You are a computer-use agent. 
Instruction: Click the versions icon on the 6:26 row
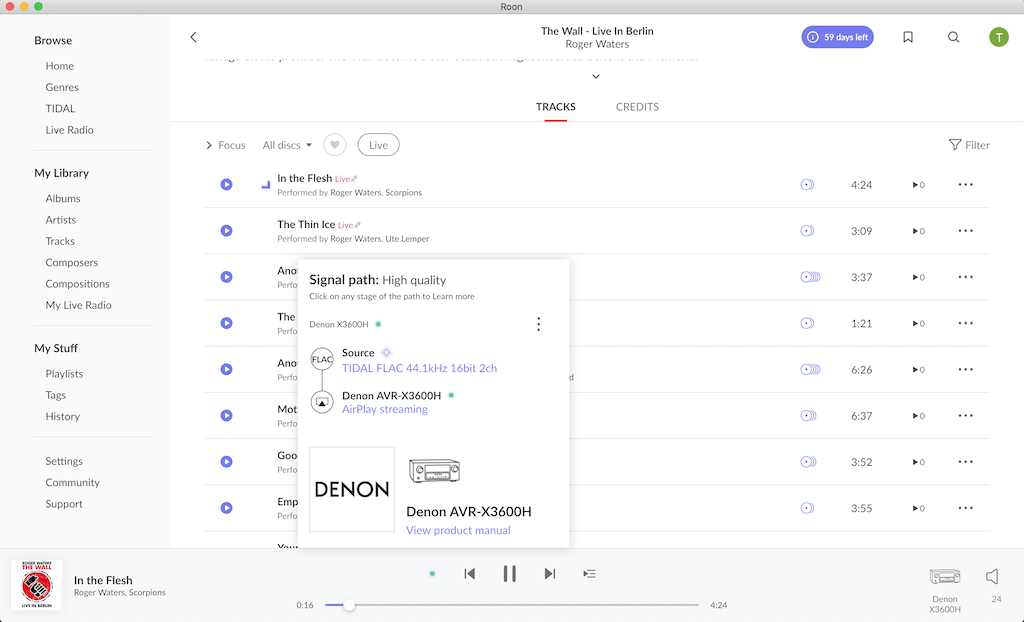pos(810,369)
